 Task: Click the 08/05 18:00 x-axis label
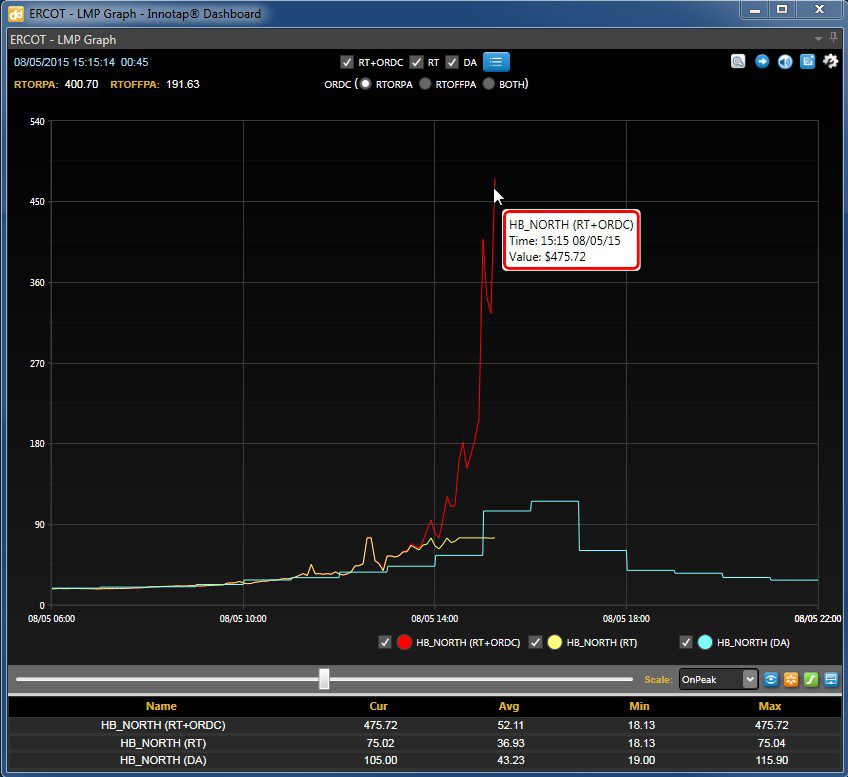point(626,619)
